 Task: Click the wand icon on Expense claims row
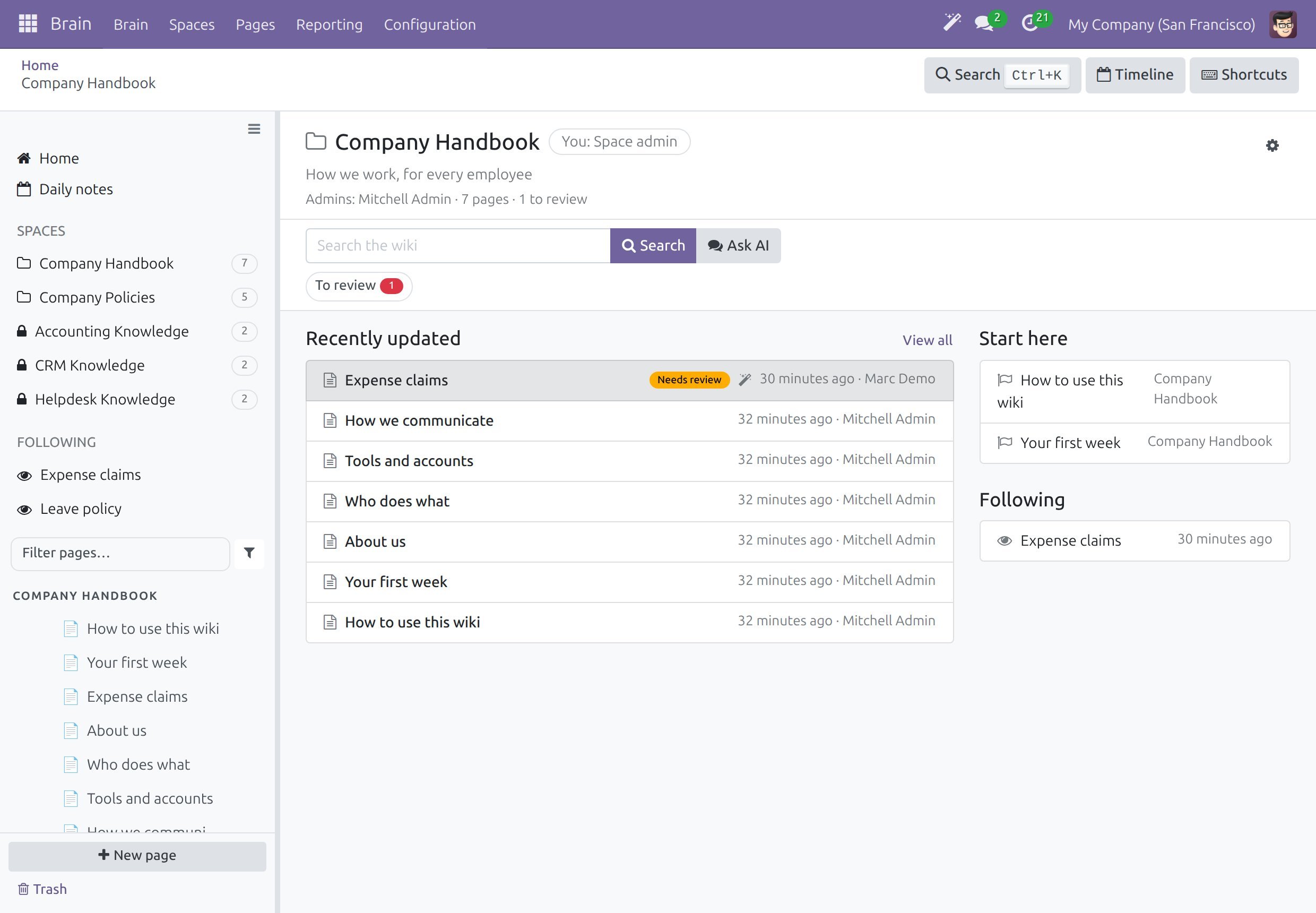click(x=744, y=380)
